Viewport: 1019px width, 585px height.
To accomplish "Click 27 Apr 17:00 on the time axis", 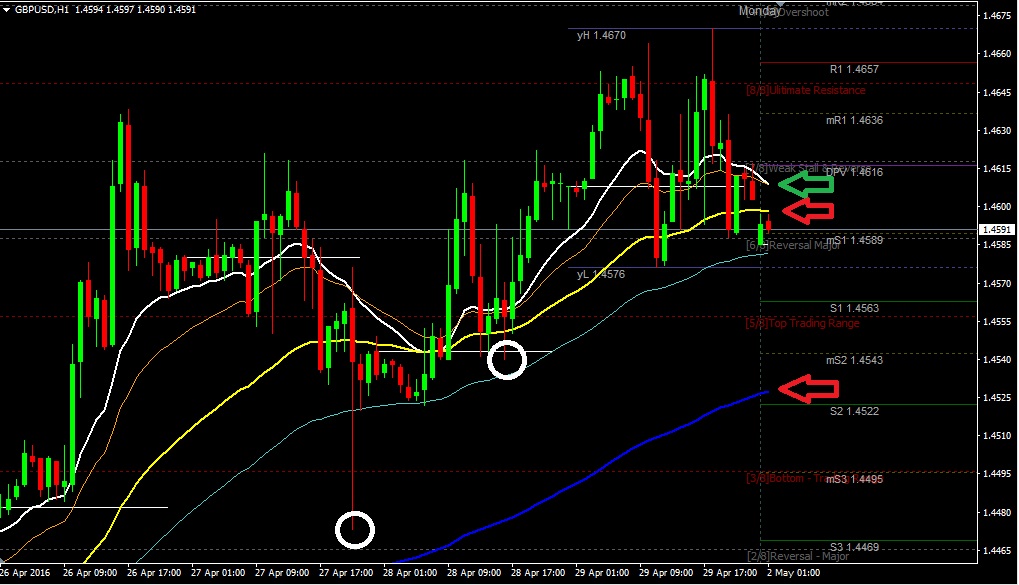I will [x=346, y=573].
